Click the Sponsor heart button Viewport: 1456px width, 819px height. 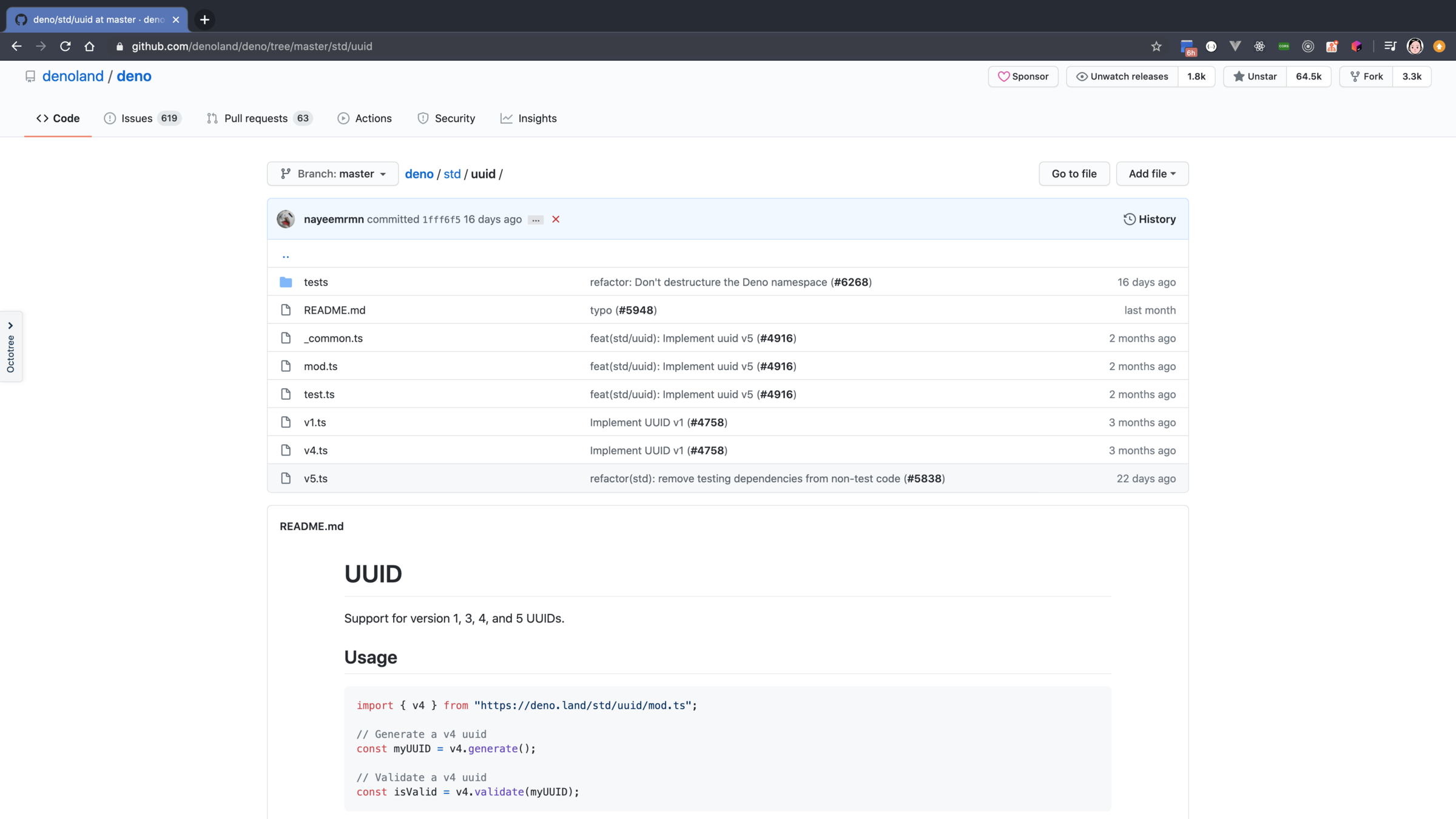1023,76
